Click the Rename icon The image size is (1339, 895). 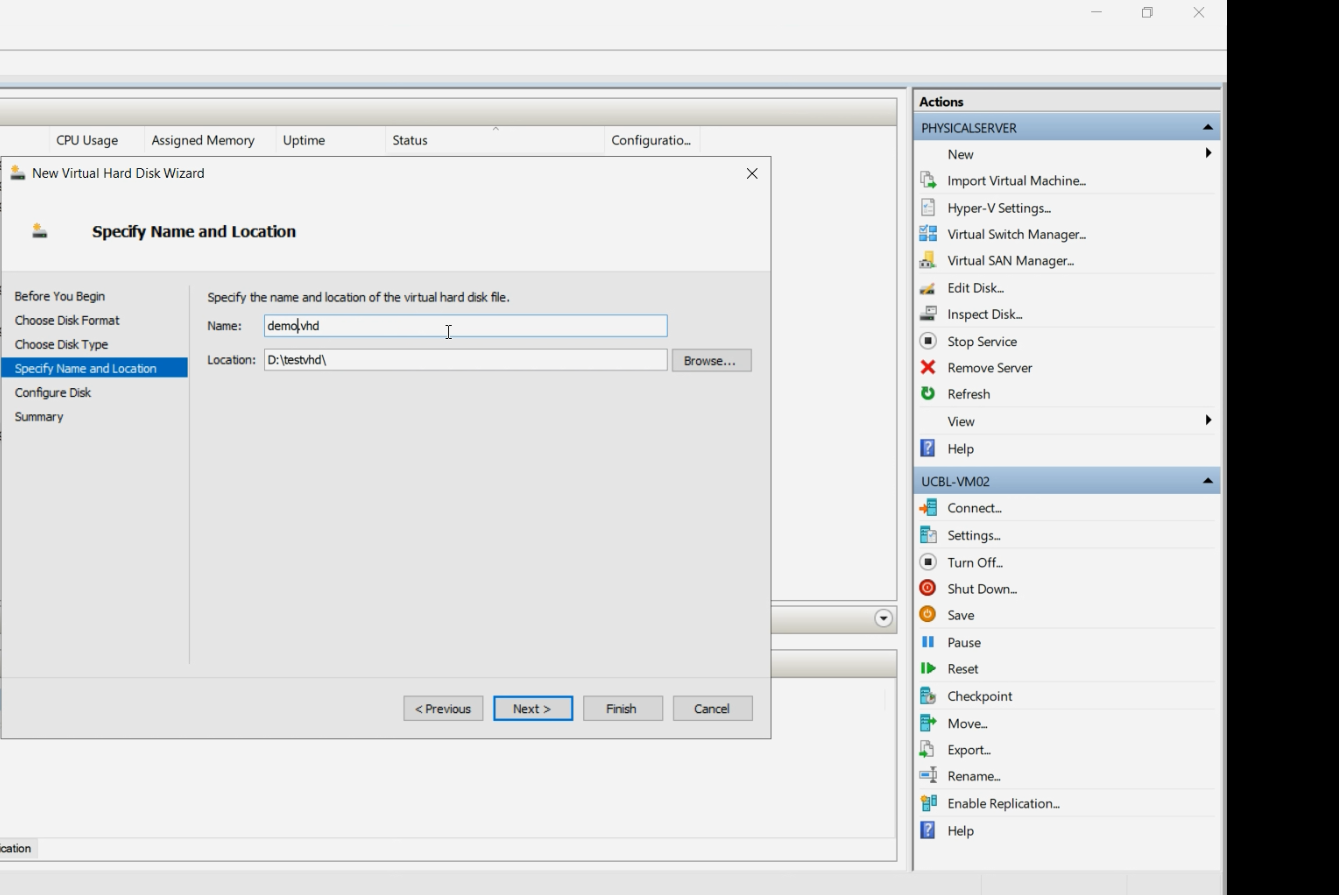pos(928,776)
